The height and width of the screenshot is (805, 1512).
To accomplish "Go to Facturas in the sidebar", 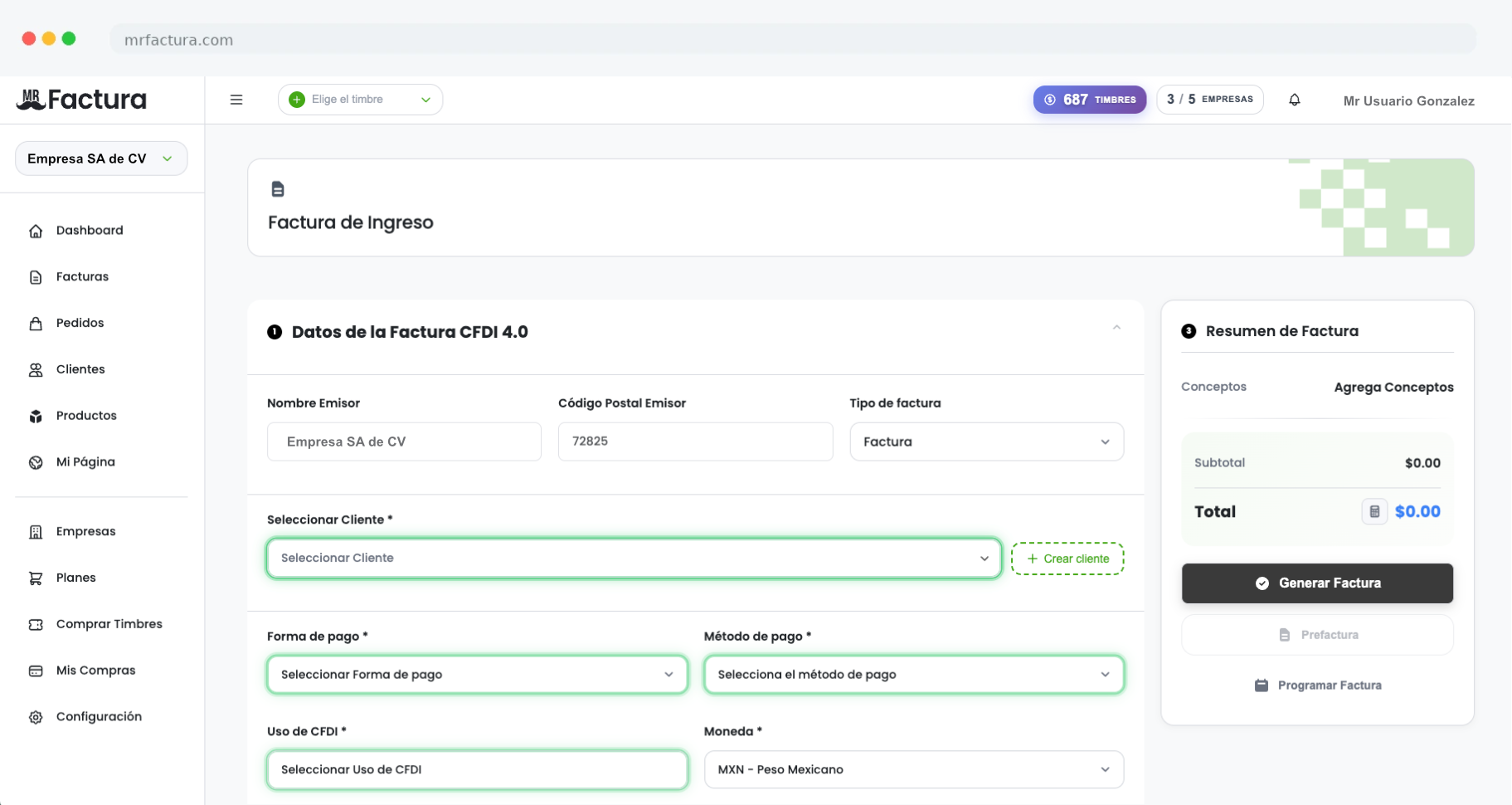I will click(x=82, y=276).
